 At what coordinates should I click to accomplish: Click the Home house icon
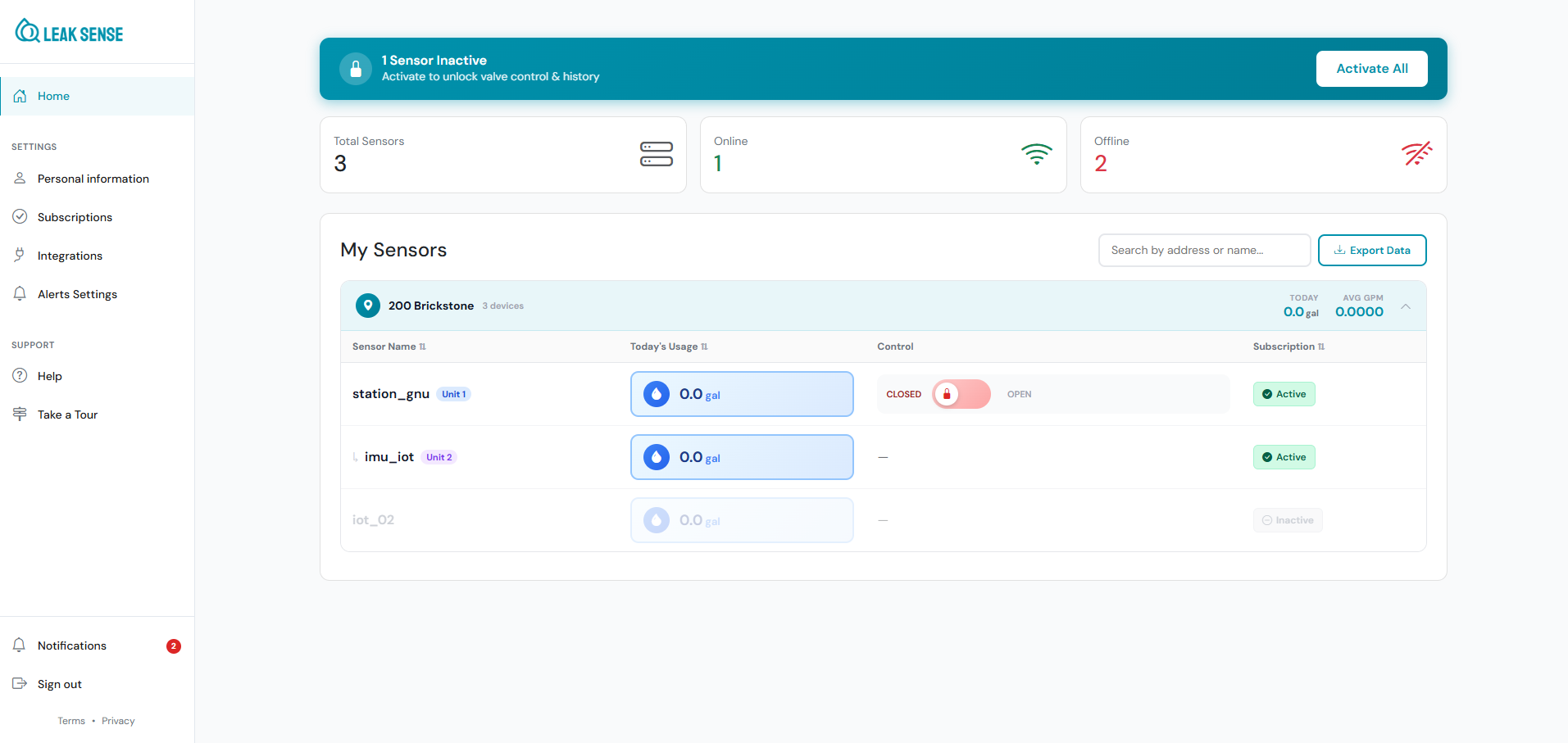[x=20, y=96]
